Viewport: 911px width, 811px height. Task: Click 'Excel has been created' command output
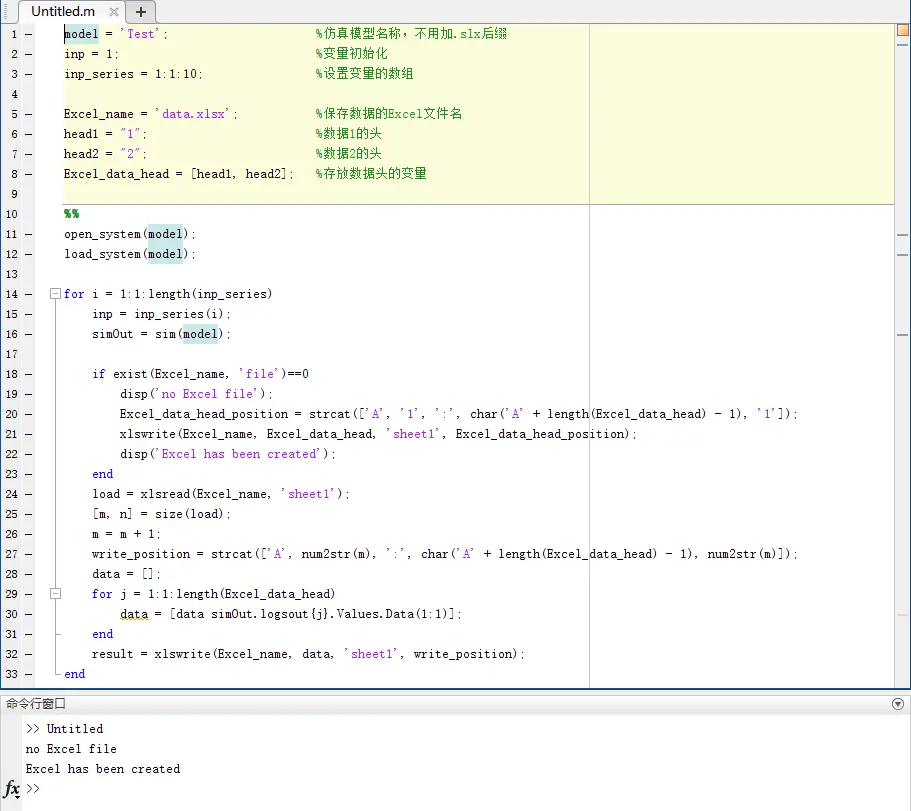tap(103, 769)
